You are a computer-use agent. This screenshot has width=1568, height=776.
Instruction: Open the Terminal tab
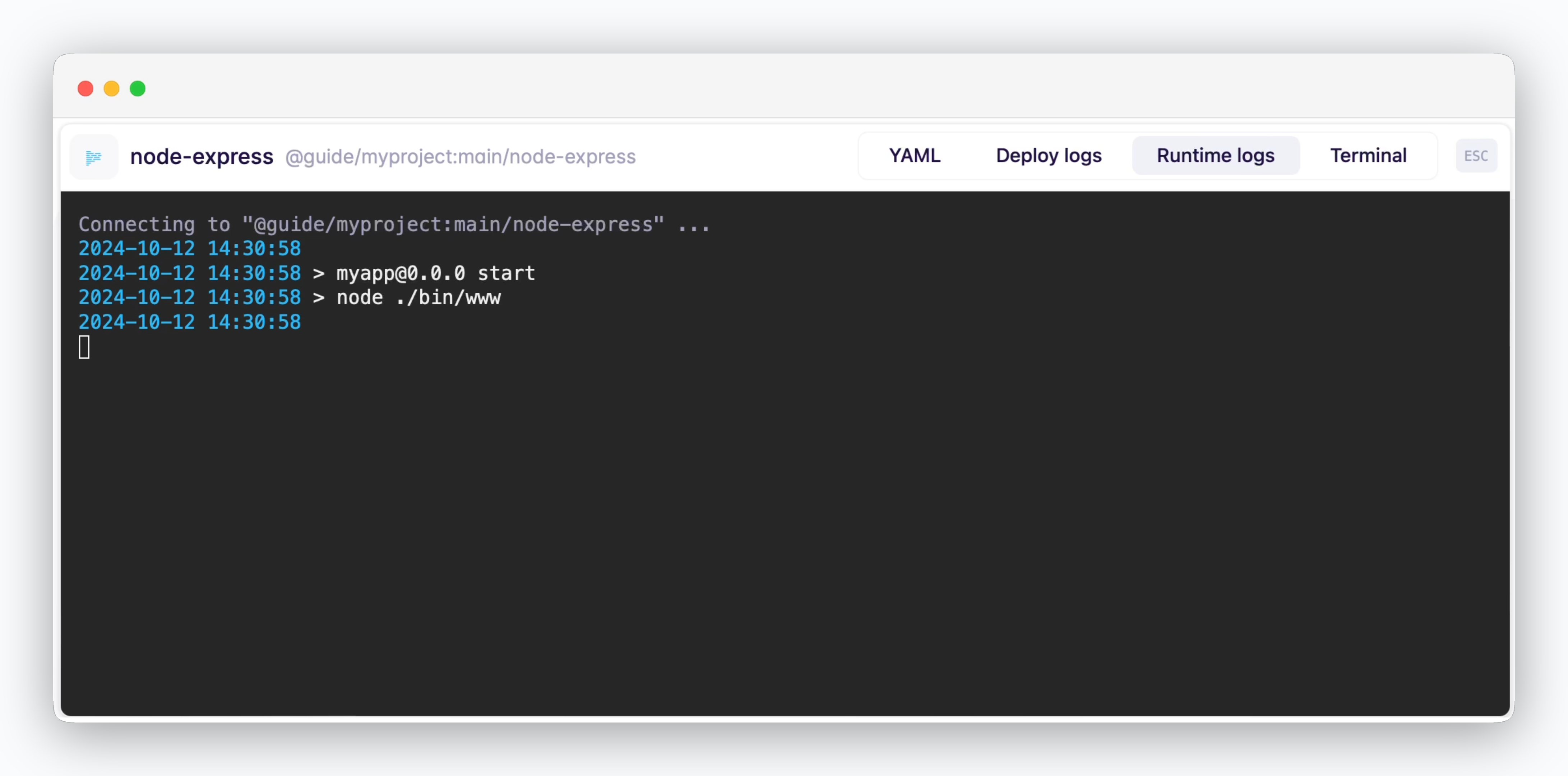coord(1368,156)
